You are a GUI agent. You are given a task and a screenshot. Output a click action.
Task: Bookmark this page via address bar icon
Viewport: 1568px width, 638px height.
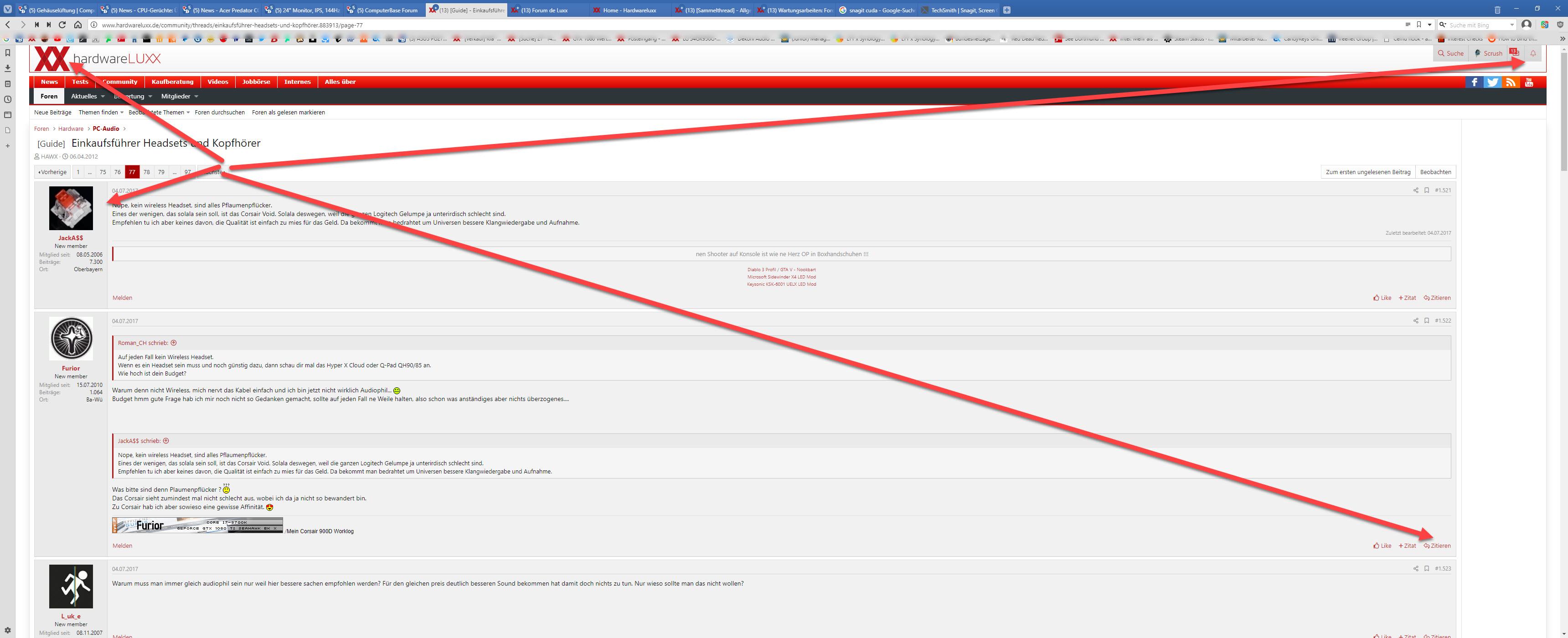(1419, 25)
